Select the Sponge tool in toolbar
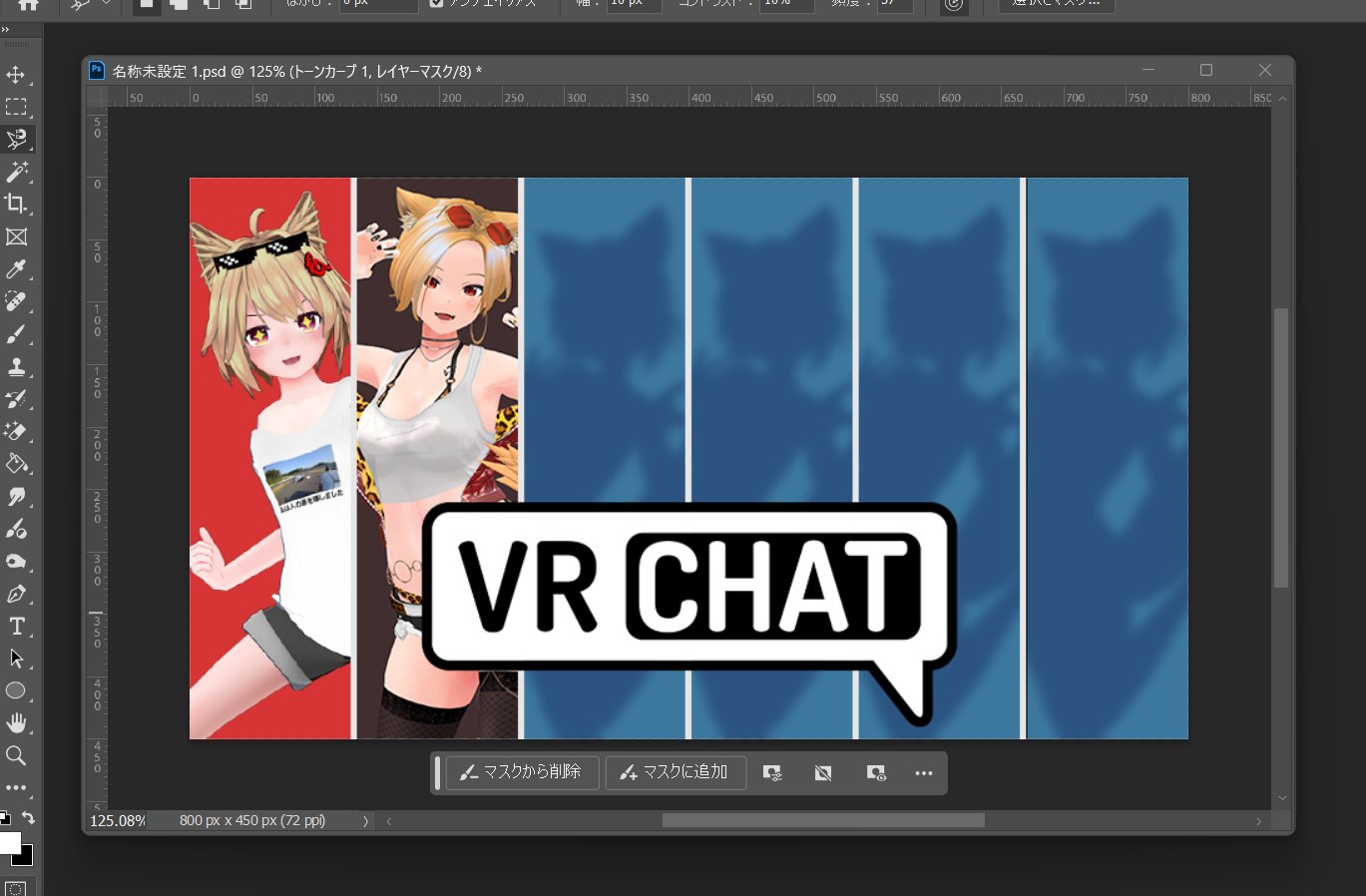 (16, 561)
